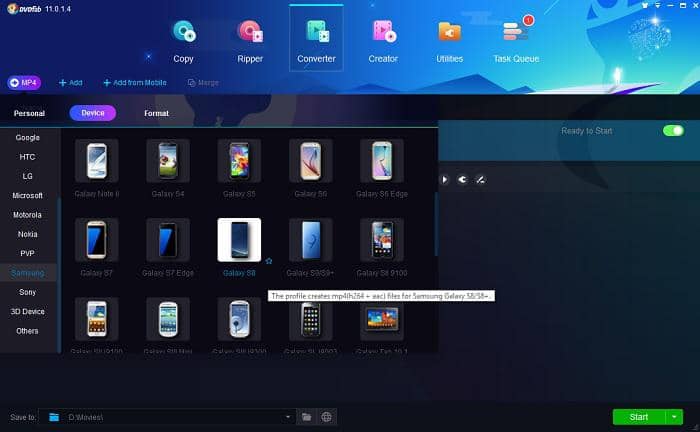The height and width of the screenshot is (432, 700).
Task: Click the t-shirt skin icon in title bar
Action: (x=645, y=5)
